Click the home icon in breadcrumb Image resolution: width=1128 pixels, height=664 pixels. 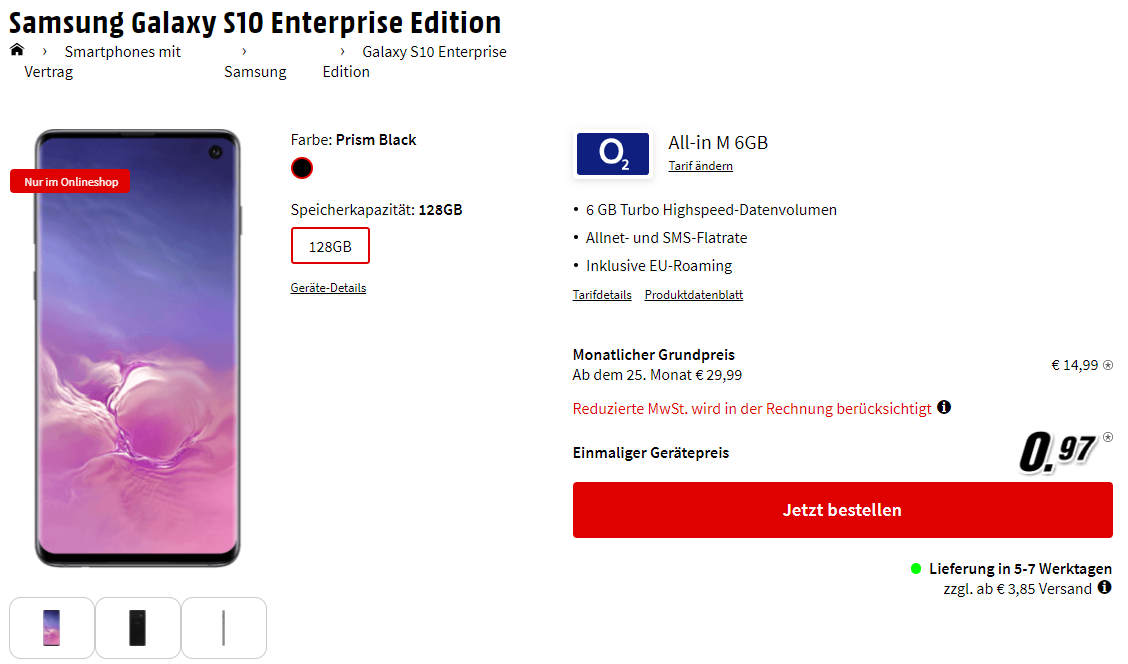pyautogui.click(x=17, y=50)
